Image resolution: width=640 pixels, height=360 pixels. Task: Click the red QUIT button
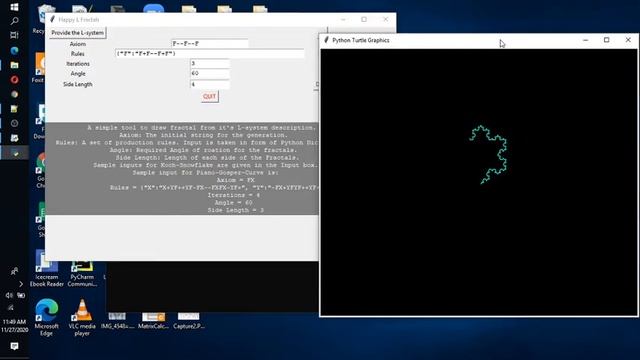pyautogui.click(x=209, y=97)
